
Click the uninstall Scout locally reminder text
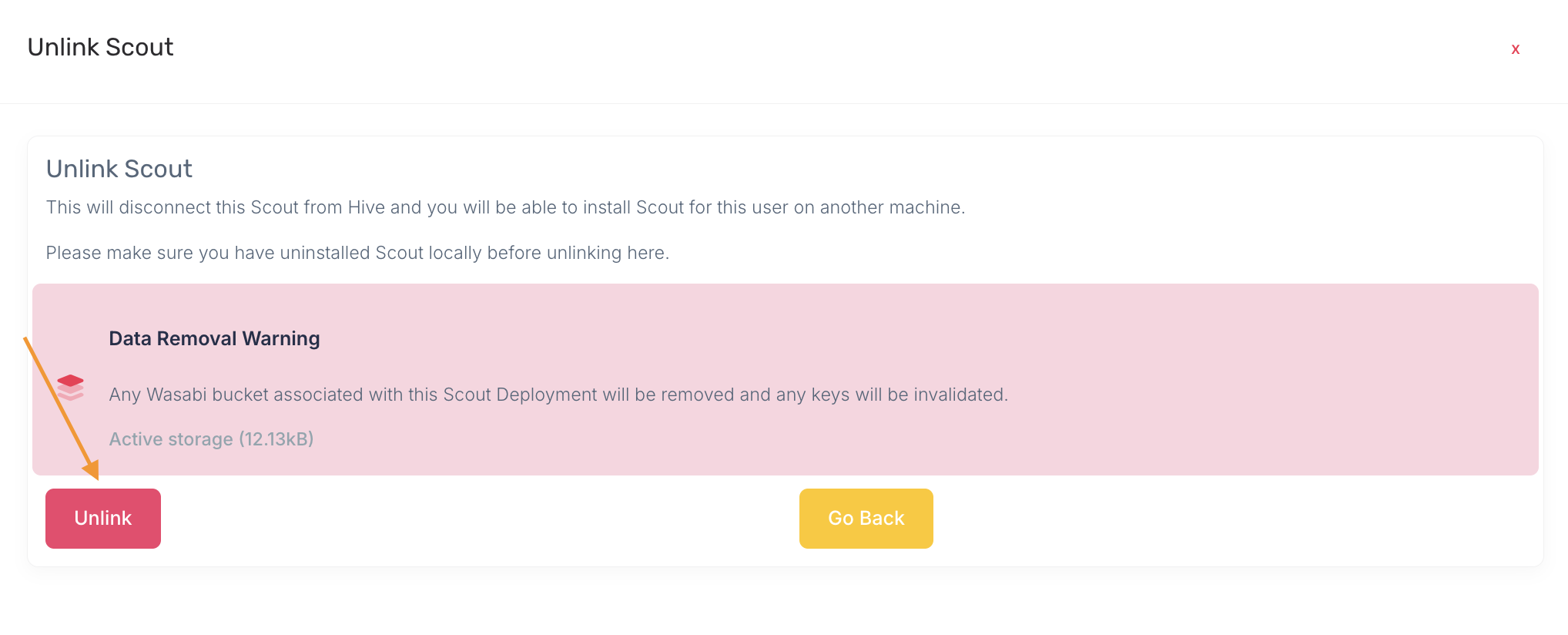pos(357,253)
